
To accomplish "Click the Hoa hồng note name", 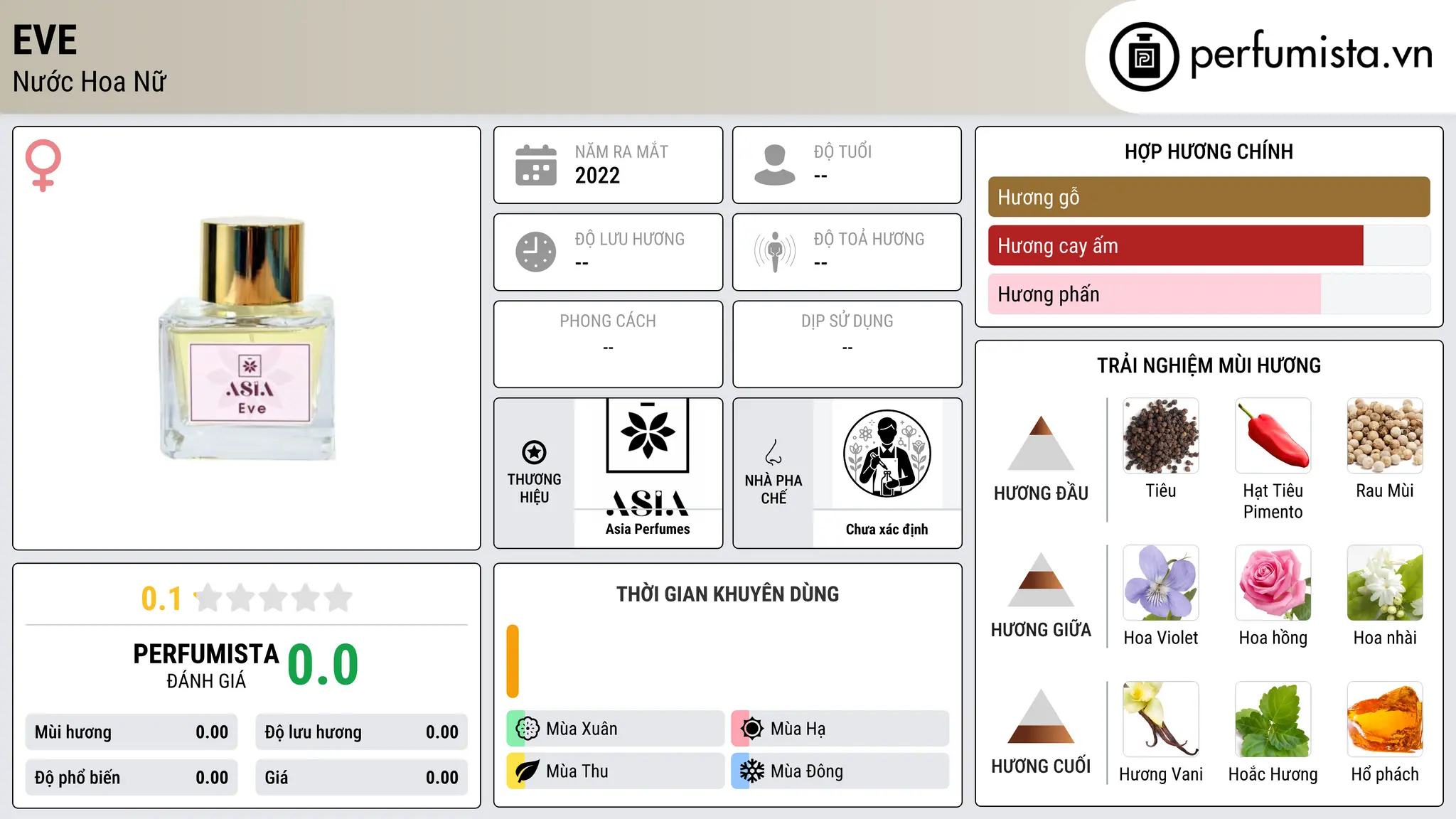I will coord(1273,638).
